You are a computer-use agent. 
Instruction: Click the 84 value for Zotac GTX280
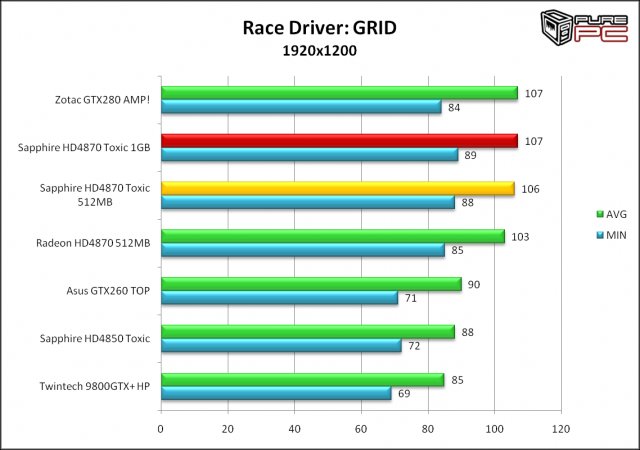coord(454,107)
